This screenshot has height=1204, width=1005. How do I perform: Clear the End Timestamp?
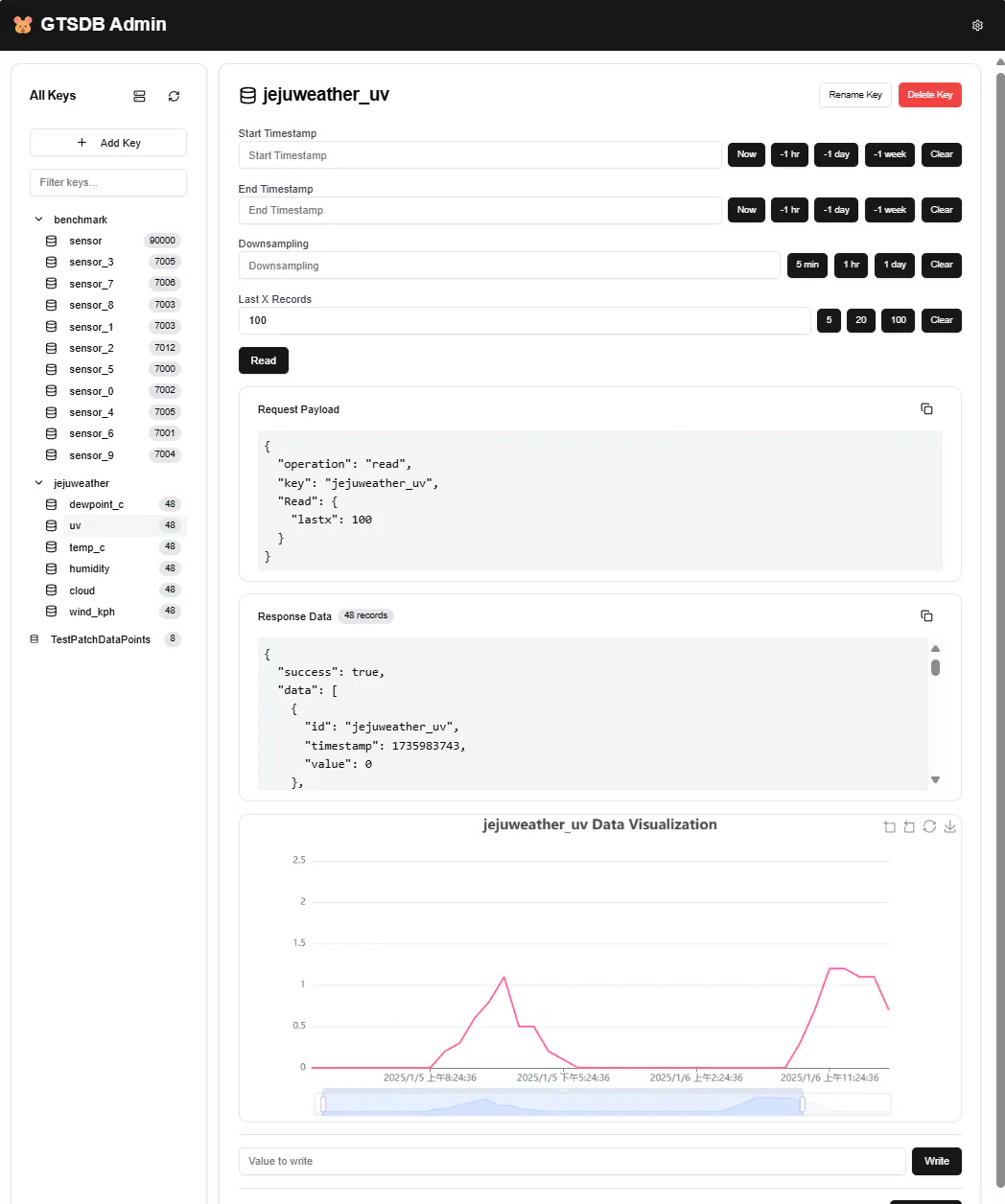click(942, 210)
